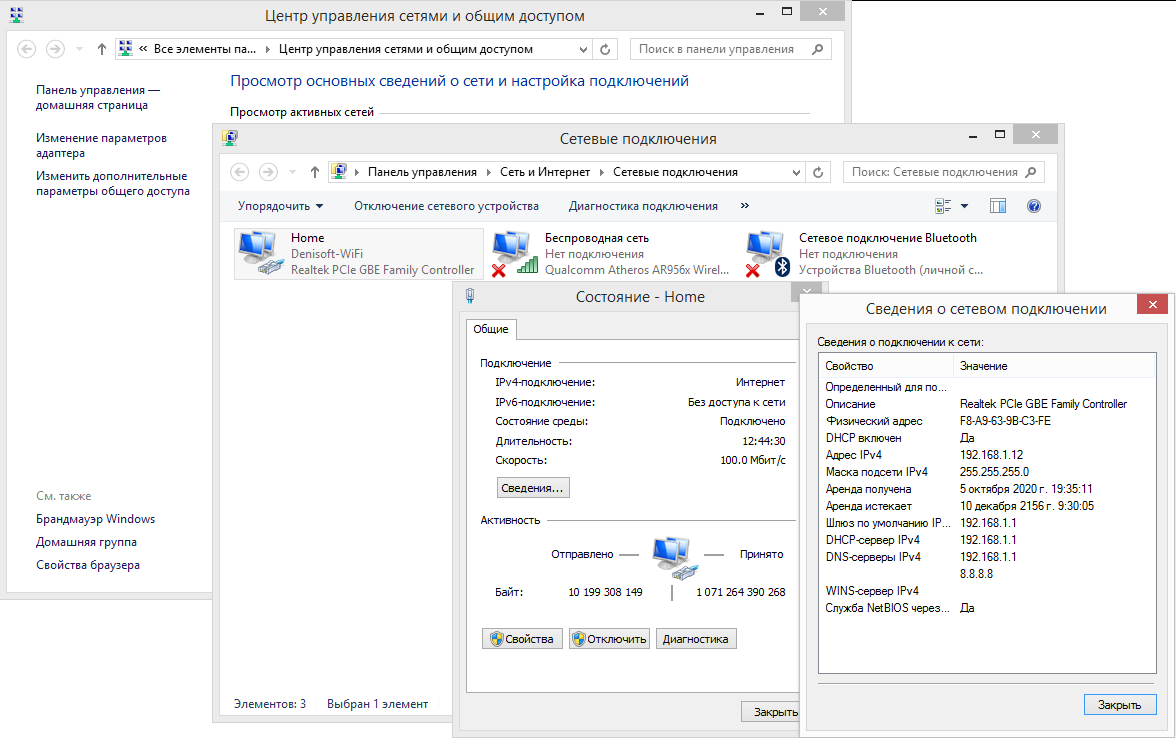Click the help question mark icon
Viewport: 1176px width, 738px height.
[1034, 206]
